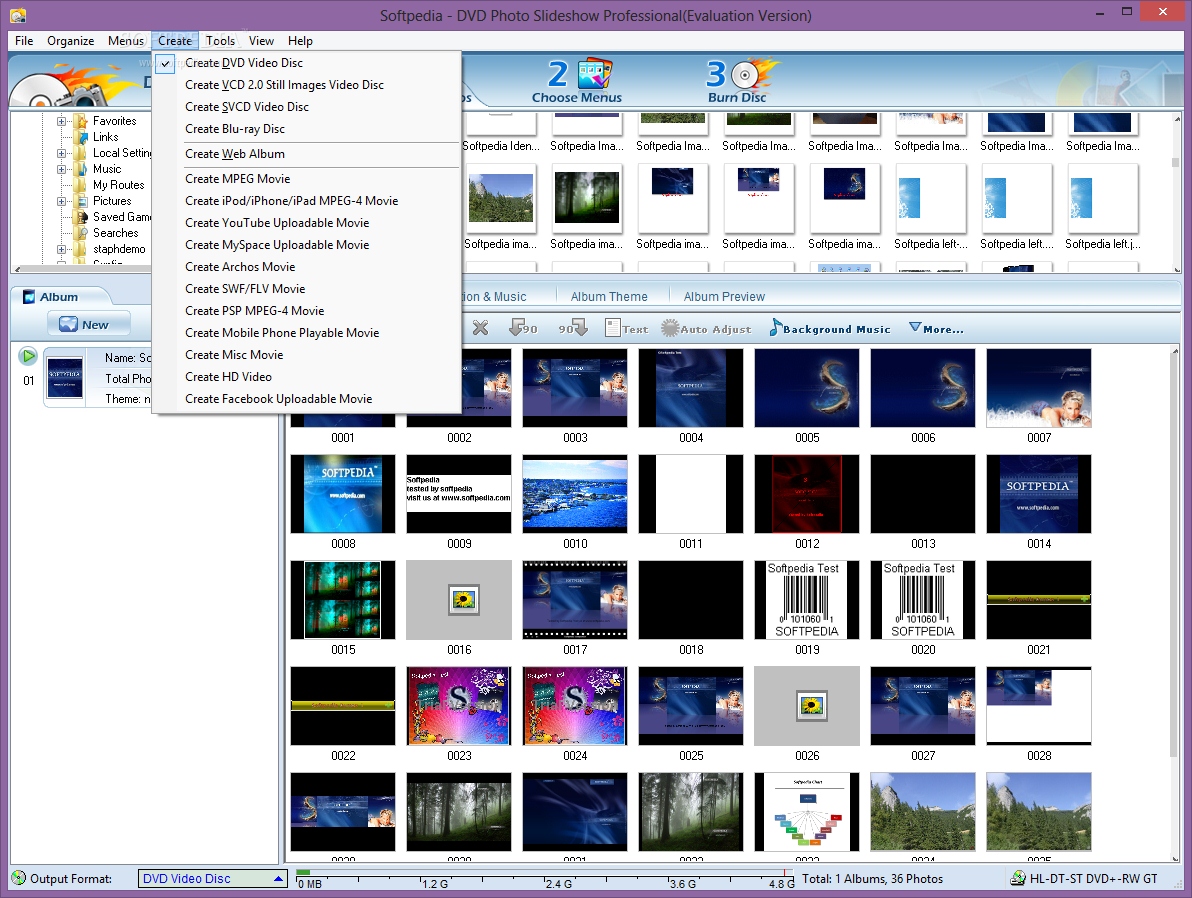Screen dimensions: 1192x898
Task: Select slide thumbnail 0028
Action: pos(1038,706)
